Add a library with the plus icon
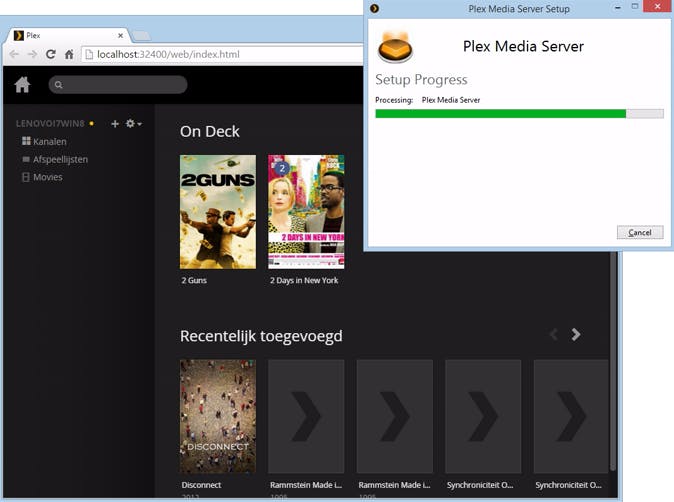 pyautogui.click(x=115, y=124)
